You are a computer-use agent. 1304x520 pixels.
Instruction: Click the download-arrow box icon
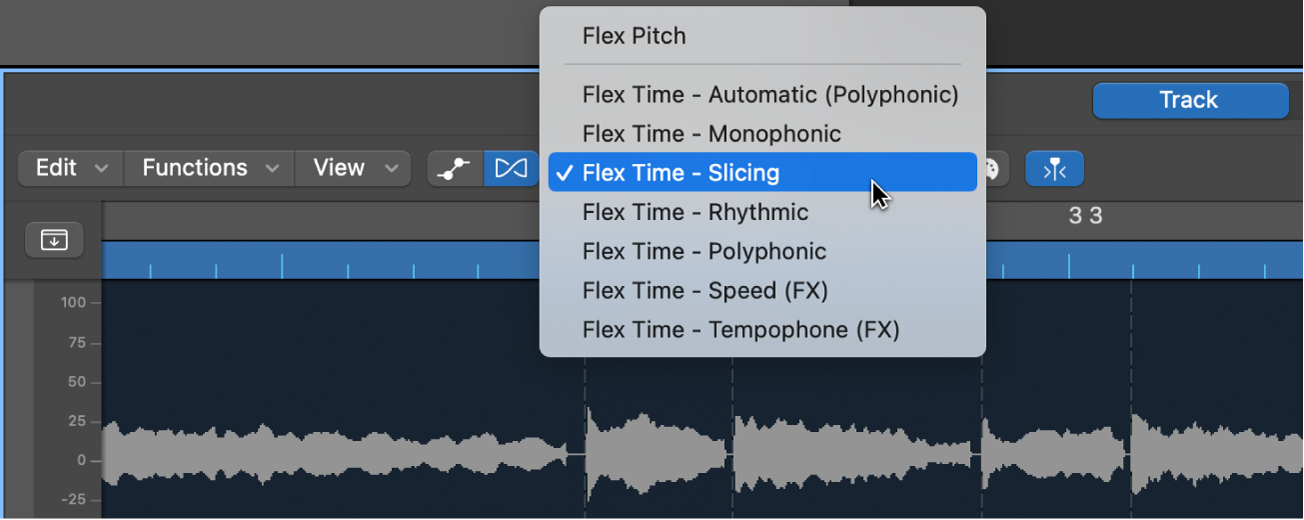coord(54,240)
